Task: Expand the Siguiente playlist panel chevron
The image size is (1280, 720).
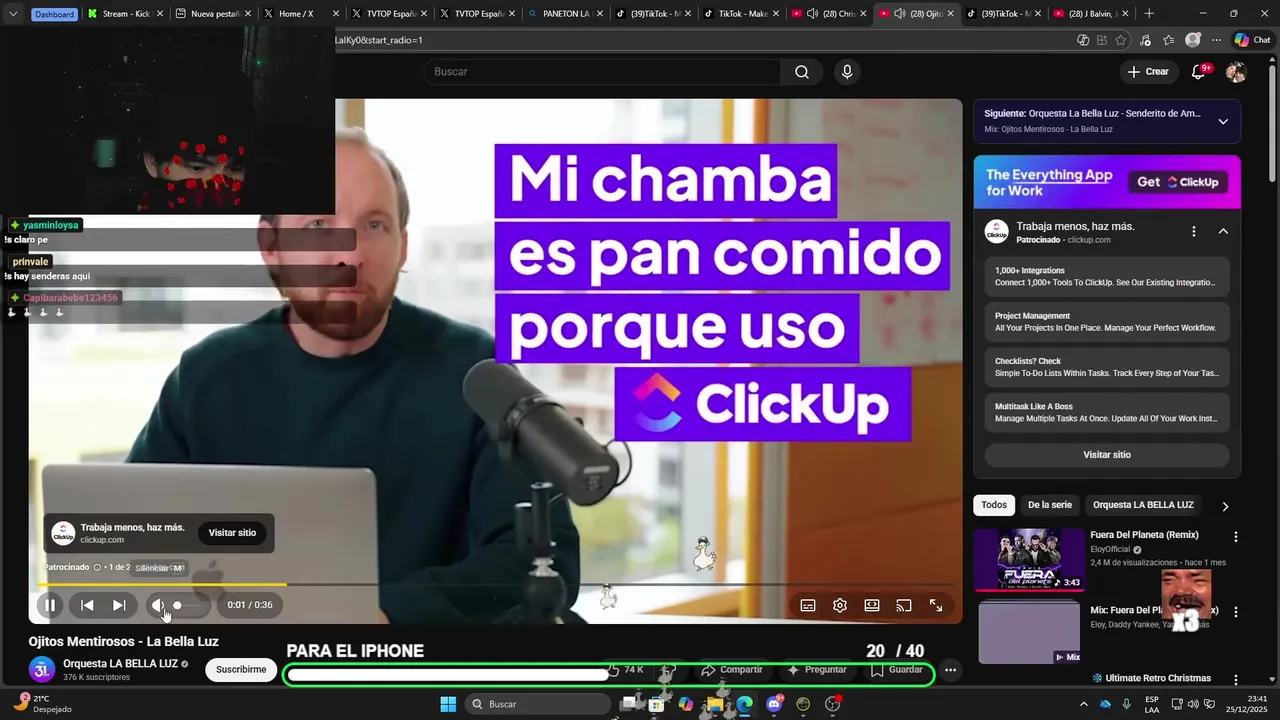Action: 1223,121
